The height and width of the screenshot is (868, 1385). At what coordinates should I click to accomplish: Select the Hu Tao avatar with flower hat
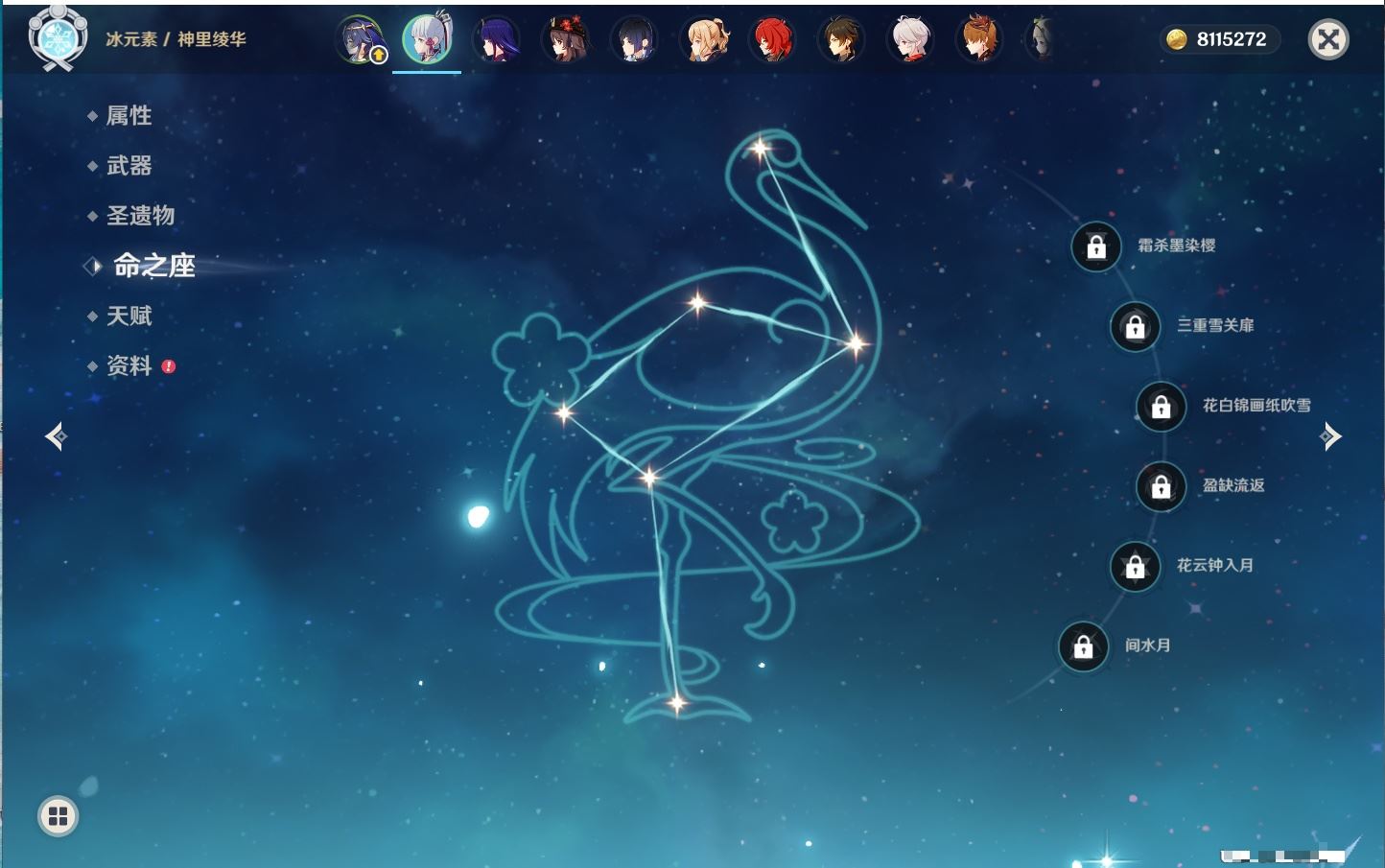coord(565,40)
